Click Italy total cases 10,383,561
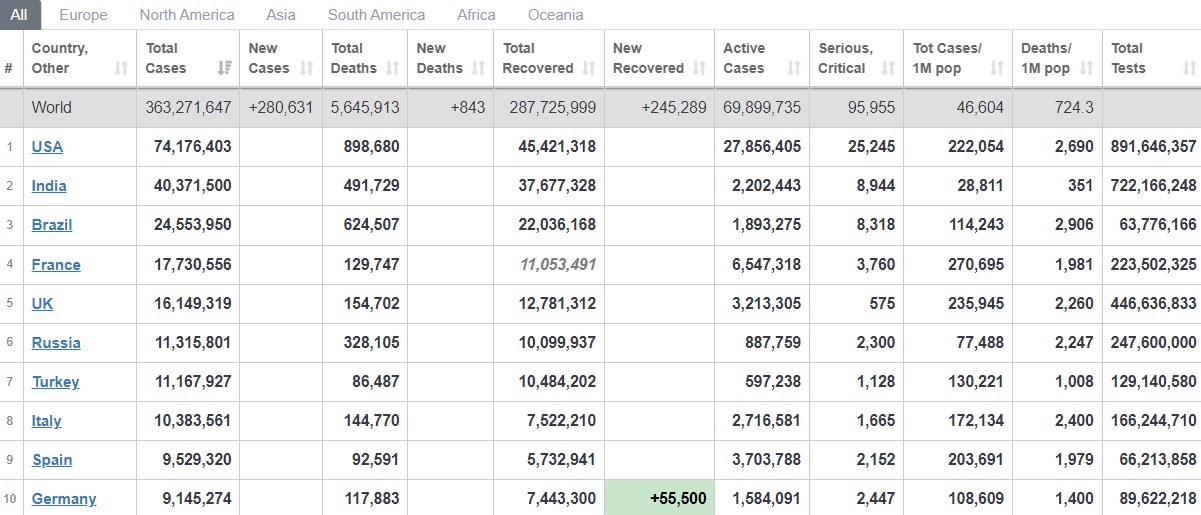The height and width of the screenshot is (515, 1201). 193,420
